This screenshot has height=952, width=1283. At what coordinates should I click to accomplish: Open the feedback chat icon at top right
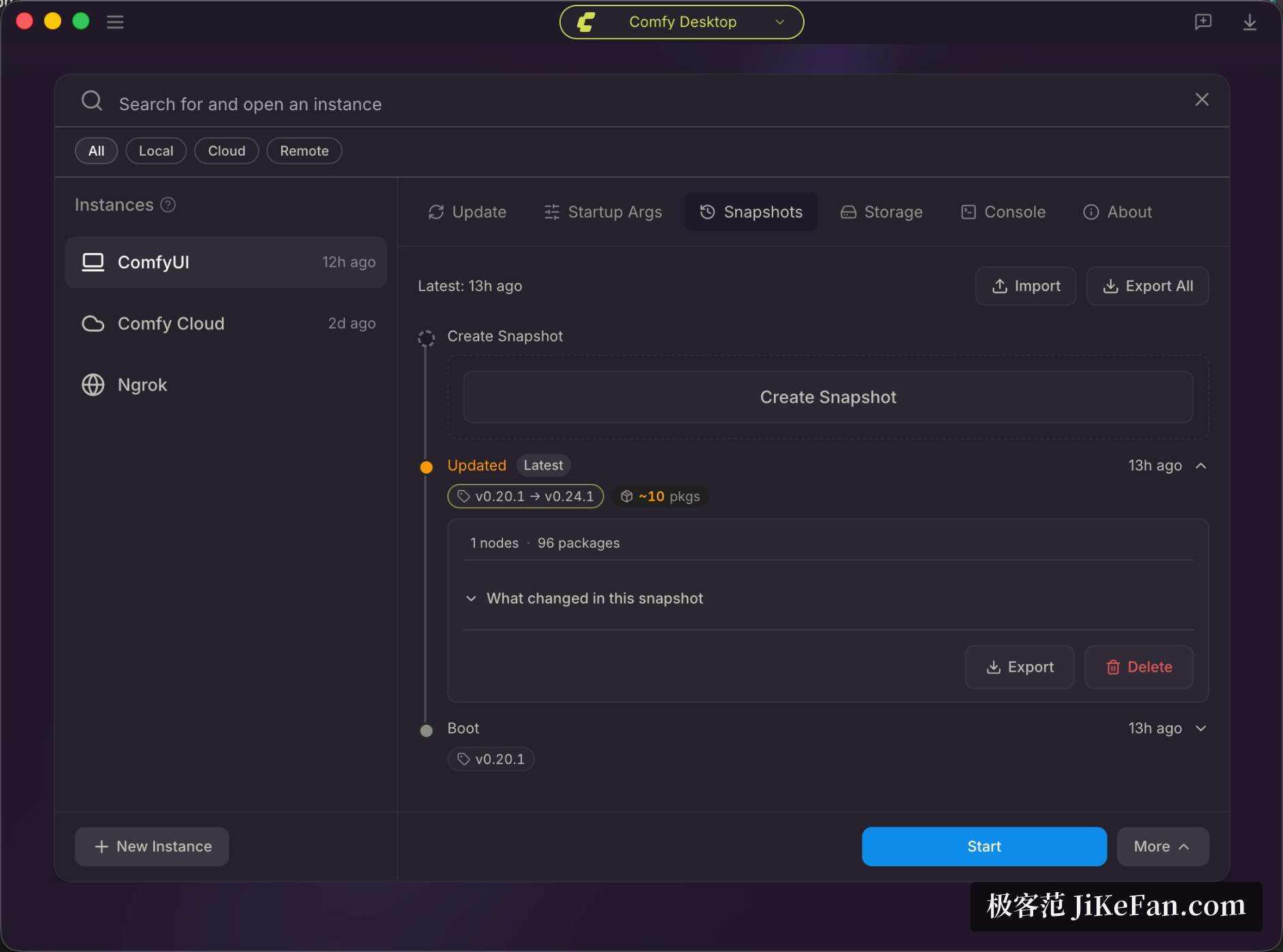1203,22
